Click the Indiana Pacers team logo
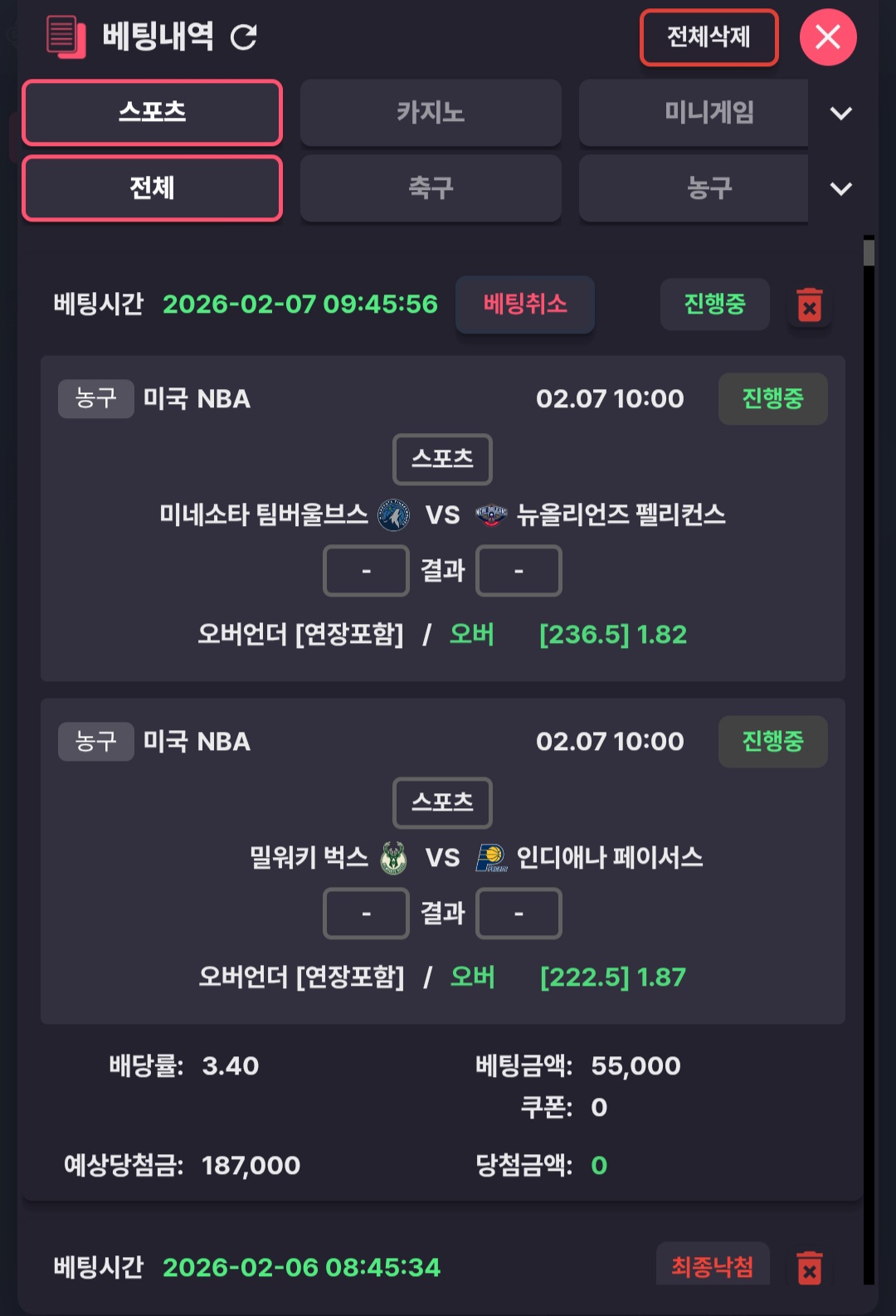896x1316 pixels. 491,858
